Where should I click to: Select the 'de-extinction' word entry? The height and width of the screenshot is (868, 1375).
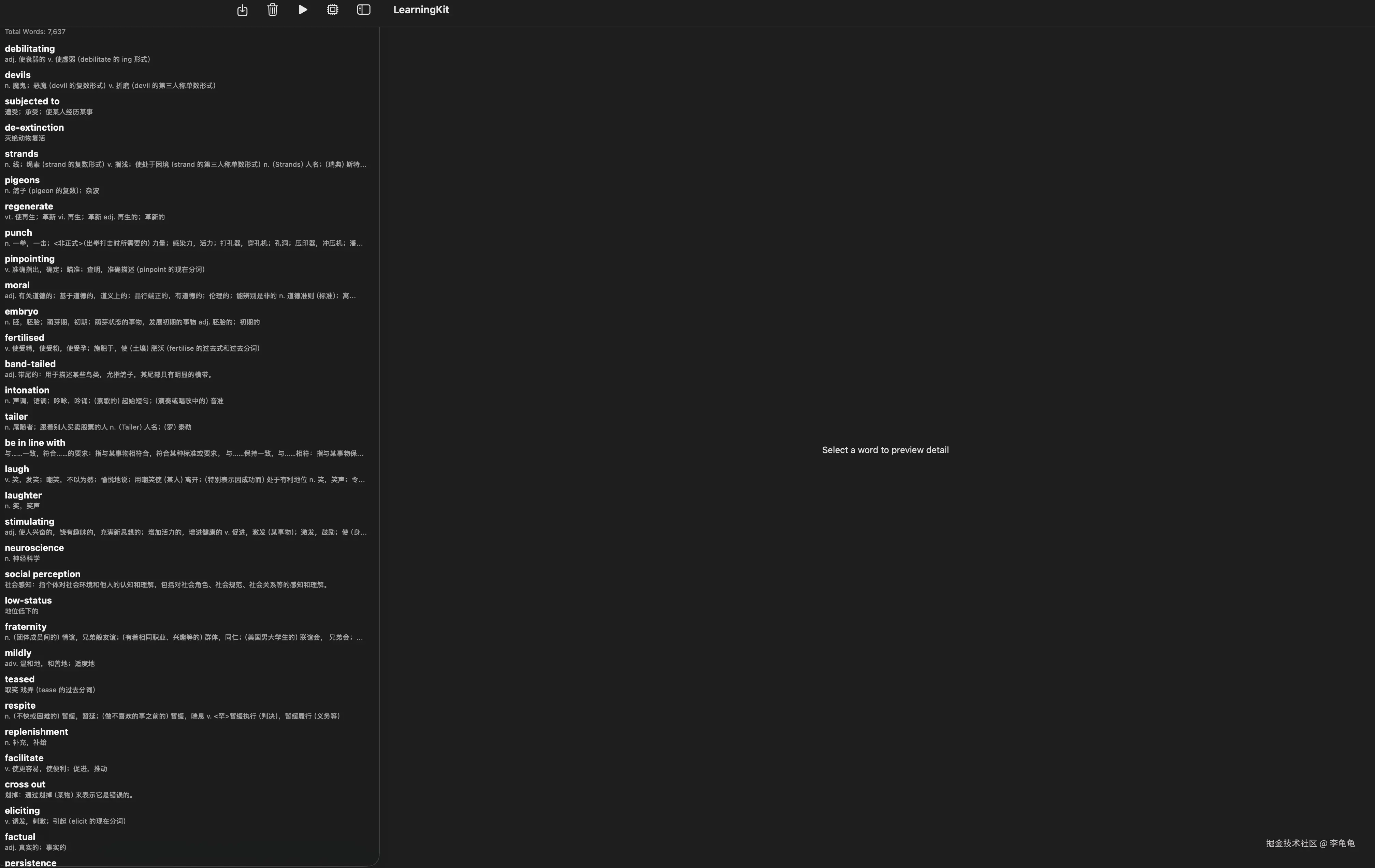[34, 128]
